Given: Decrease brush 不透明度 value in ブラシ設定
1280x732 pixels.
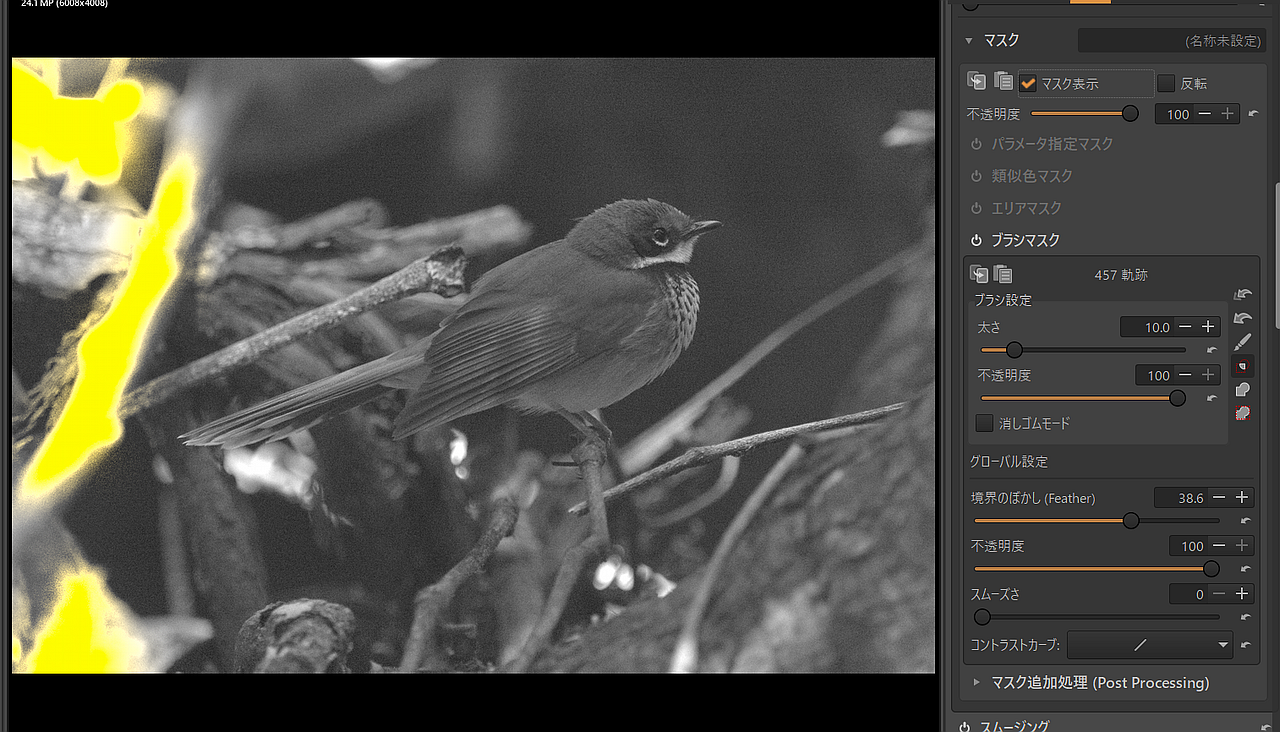Looking at the screenshot, I should pyautogui.click(x=1185, y=375).
